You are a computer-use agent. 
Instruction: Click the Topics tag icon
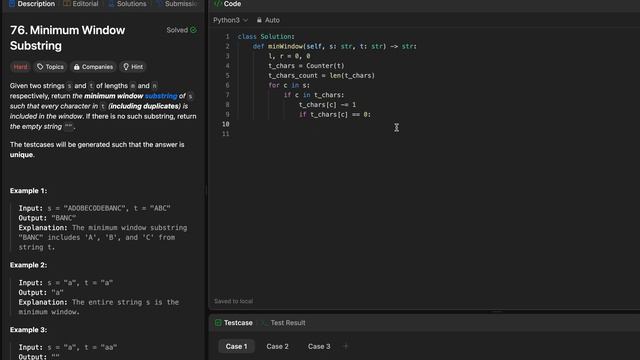click(x=40, y=67)
